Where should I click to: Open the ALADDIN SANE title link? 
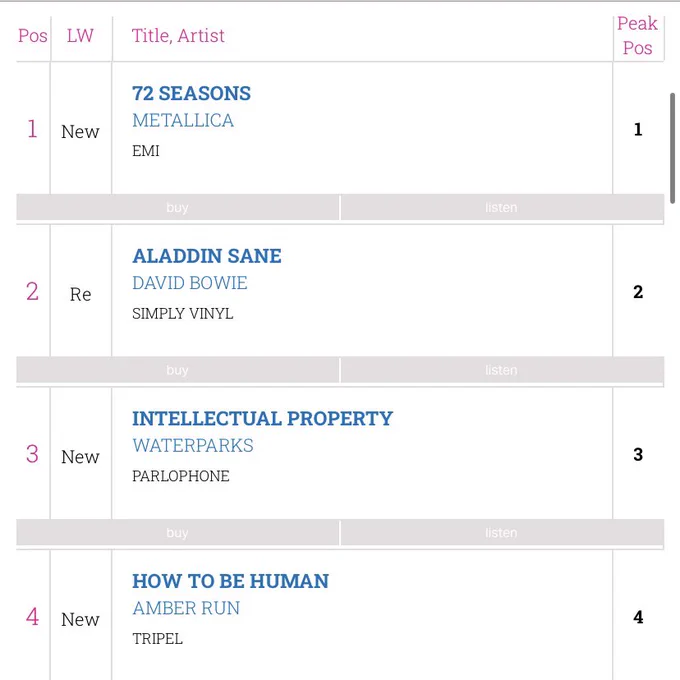207,256
